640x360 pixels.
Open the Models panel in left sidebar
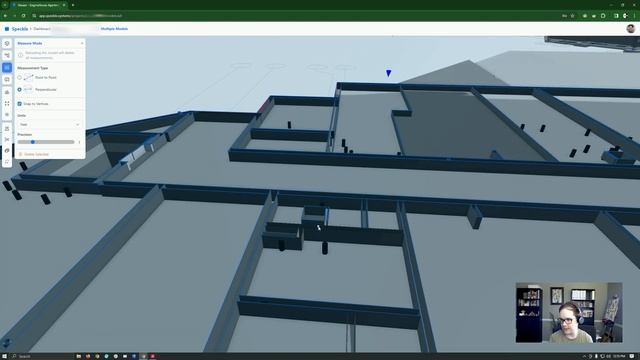pyautogui.click(x=7, y=43)
